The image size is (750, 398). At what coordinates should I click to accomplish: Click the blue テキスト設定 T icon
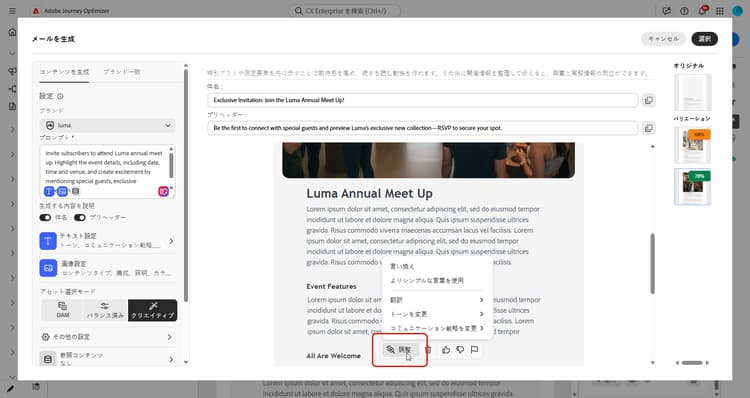click(48, 241)
